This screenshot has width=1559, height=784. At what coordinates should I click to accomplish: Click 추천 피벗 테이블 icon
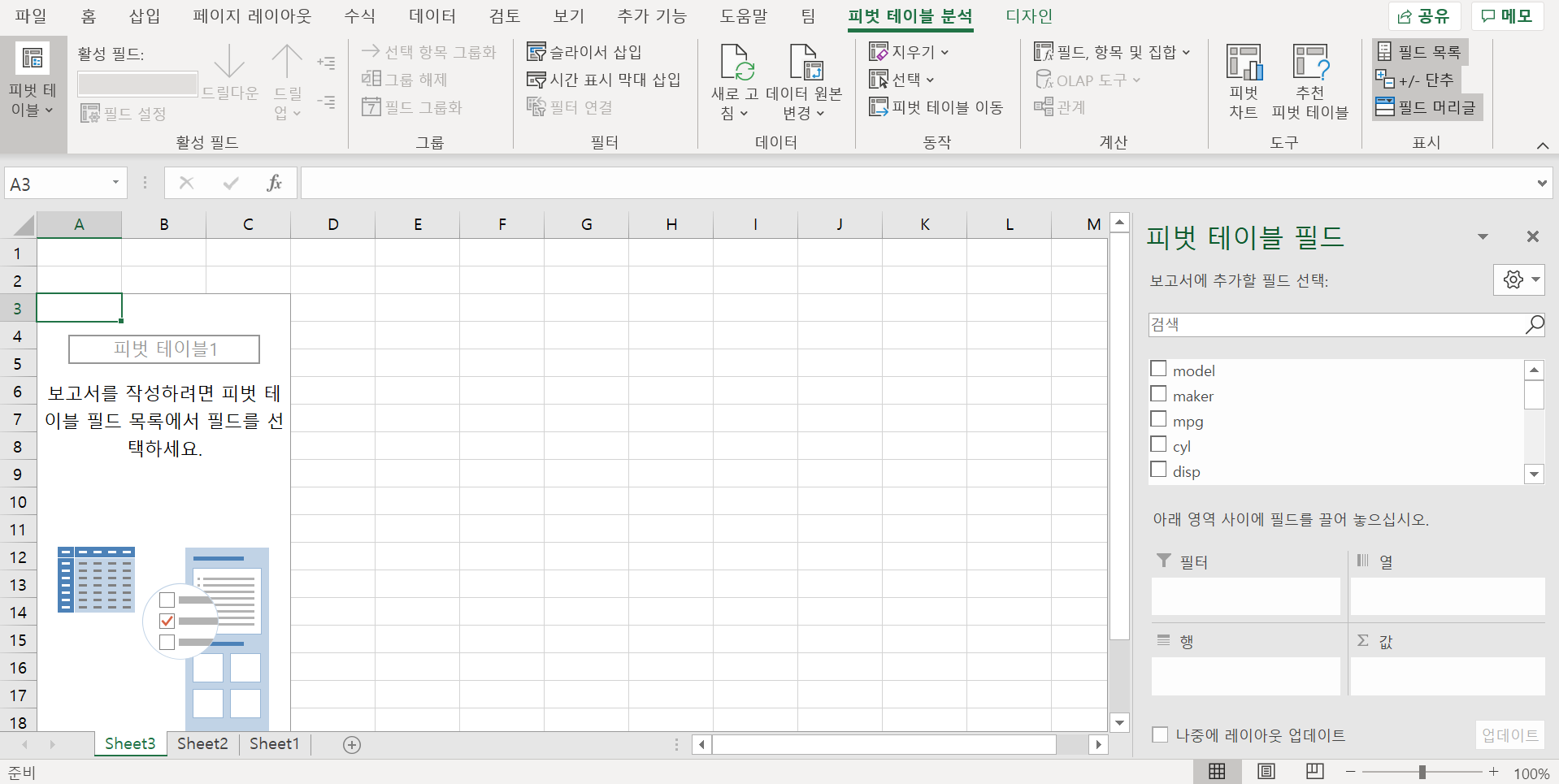(x=1310, y=63)
